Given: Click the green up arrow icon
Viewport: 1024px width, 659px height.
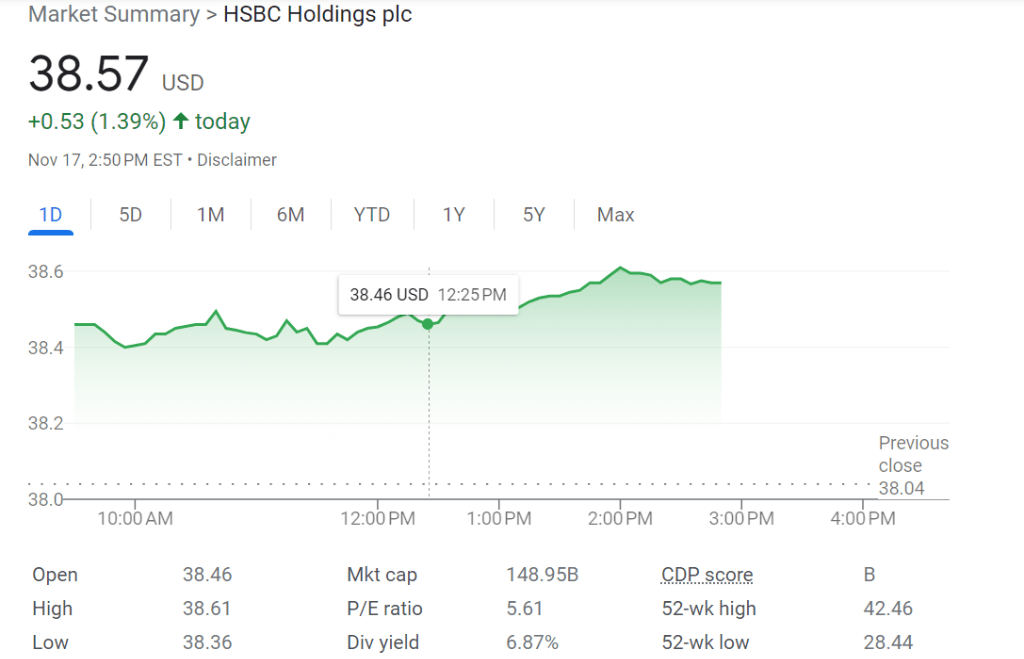Looking at the screenshot, I should (x=181, y=122).
